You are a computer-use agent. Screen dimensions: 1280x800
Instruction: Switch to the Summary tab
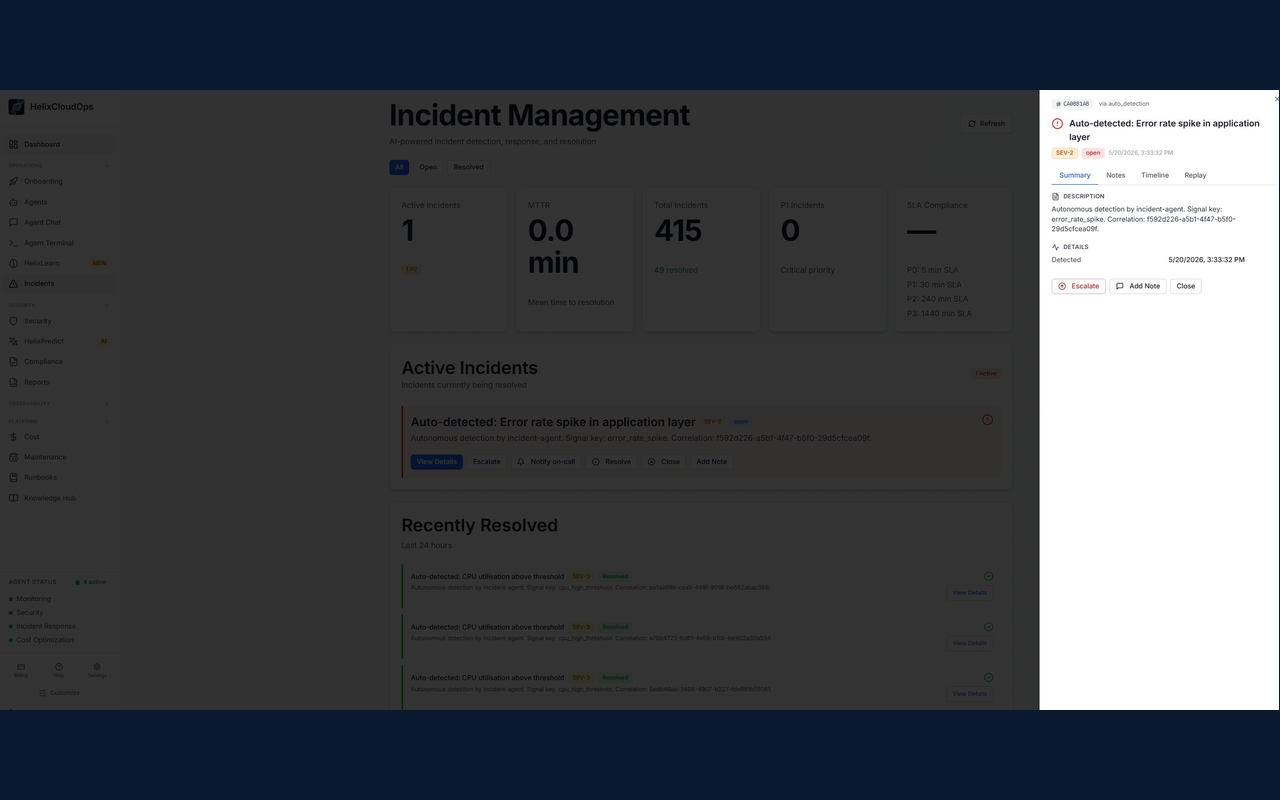[x=1075, y=175]
